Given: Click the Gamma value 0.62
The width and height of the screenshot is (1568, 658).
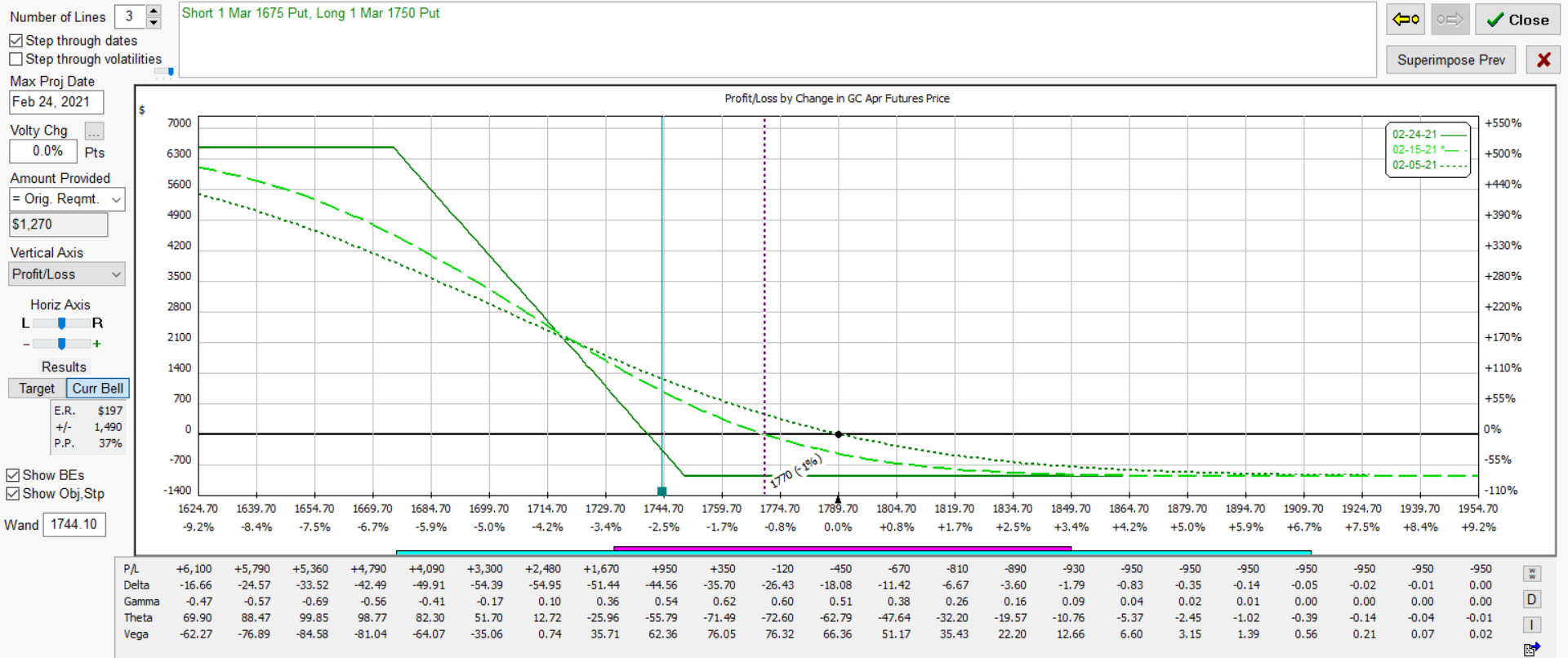Looking at the screenshot, I should [x=724, y=602].
